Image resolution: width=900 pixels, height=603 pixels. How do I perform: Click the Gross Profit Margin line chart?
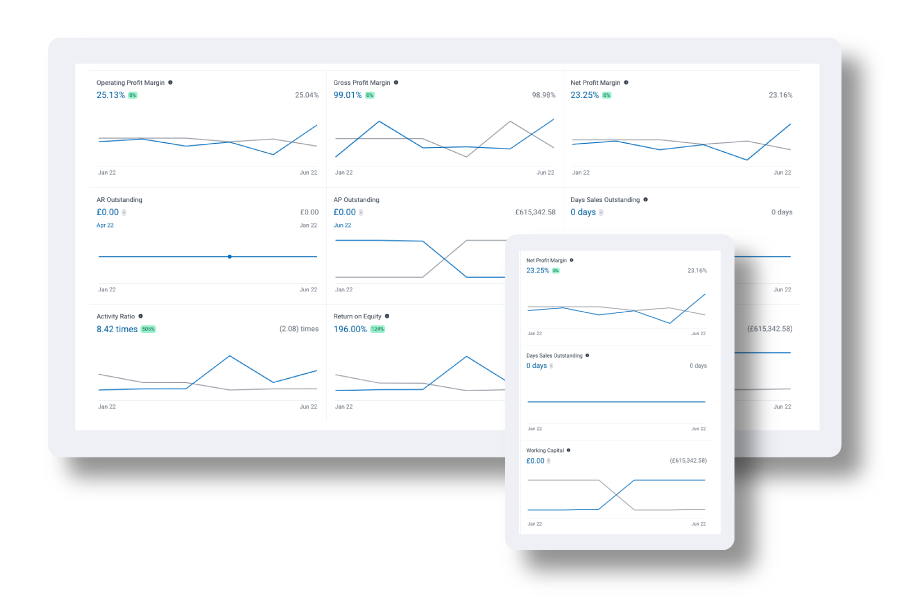coord(445,138)
